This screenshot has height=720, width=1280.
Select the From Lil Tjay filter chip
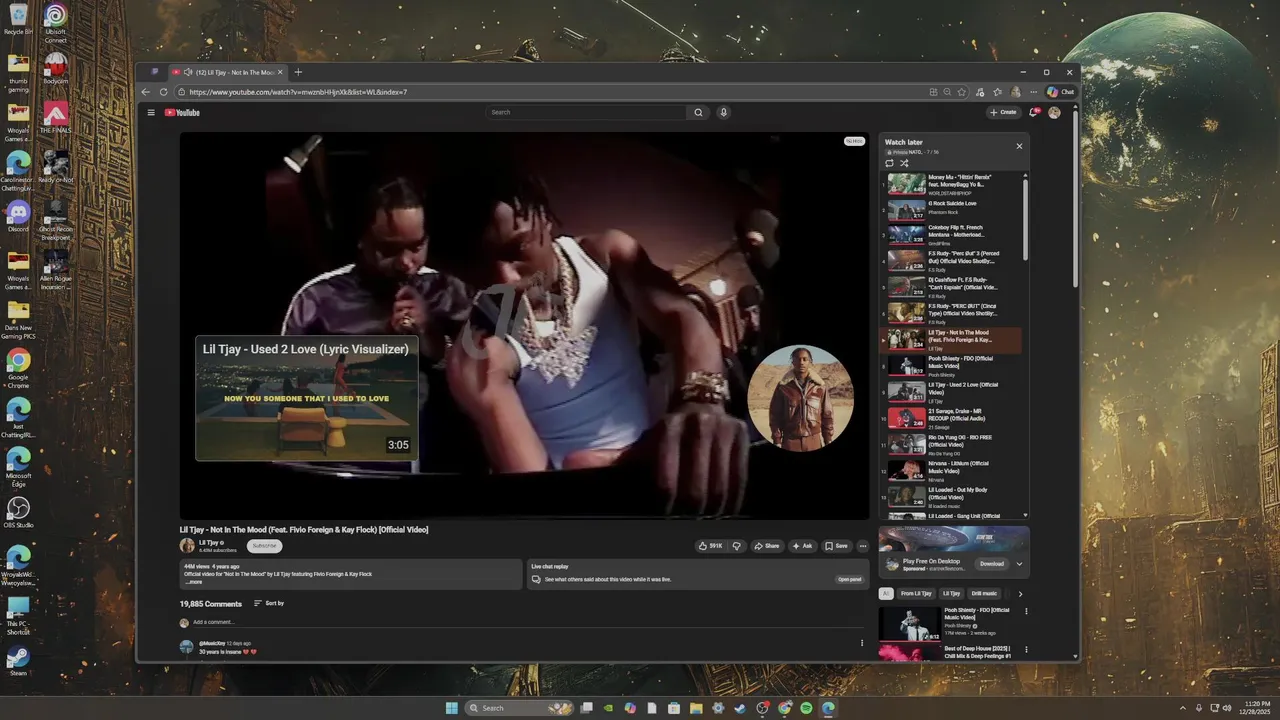(916, 594)
